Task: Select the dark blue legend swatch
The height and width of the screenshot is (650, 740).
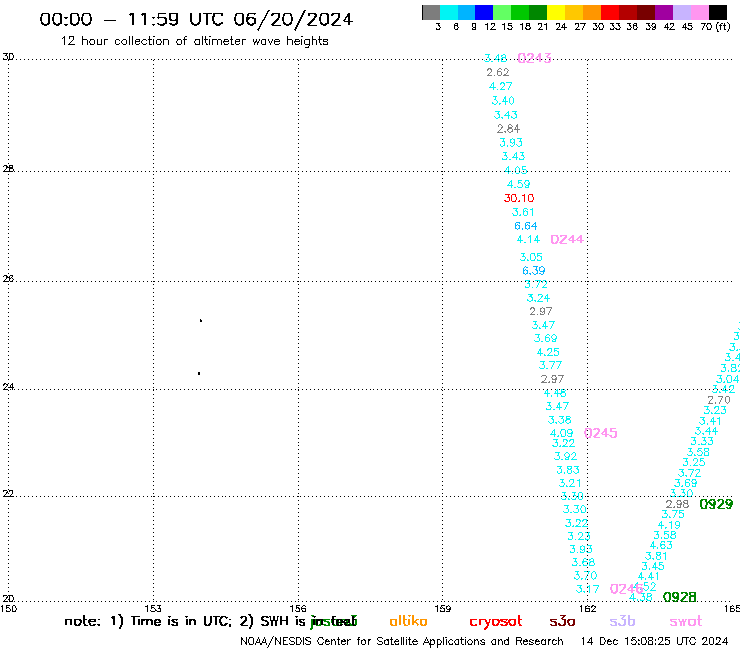Action: coord(484,12)
